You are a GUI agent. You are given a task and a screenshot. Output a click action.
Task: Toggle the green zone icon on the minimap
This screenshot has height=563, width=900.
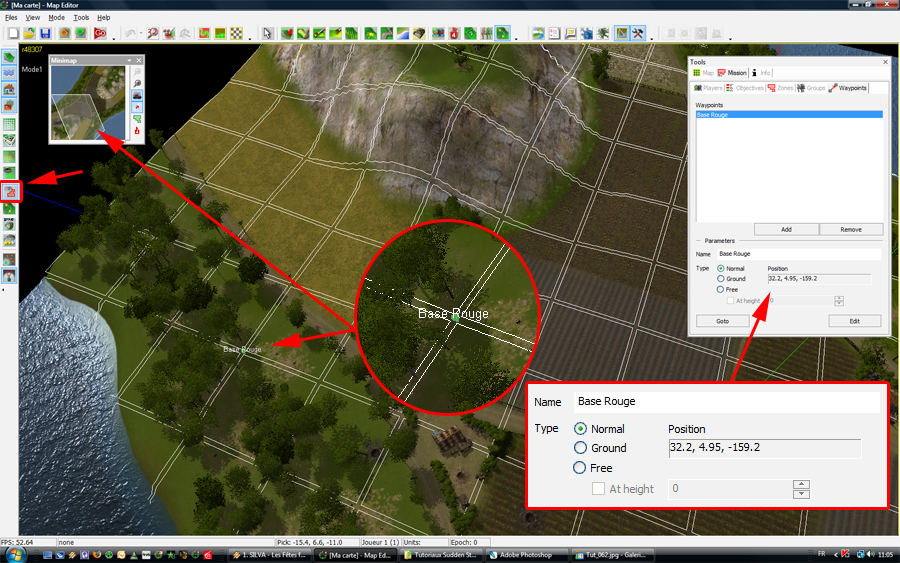(x=137, y=119)
